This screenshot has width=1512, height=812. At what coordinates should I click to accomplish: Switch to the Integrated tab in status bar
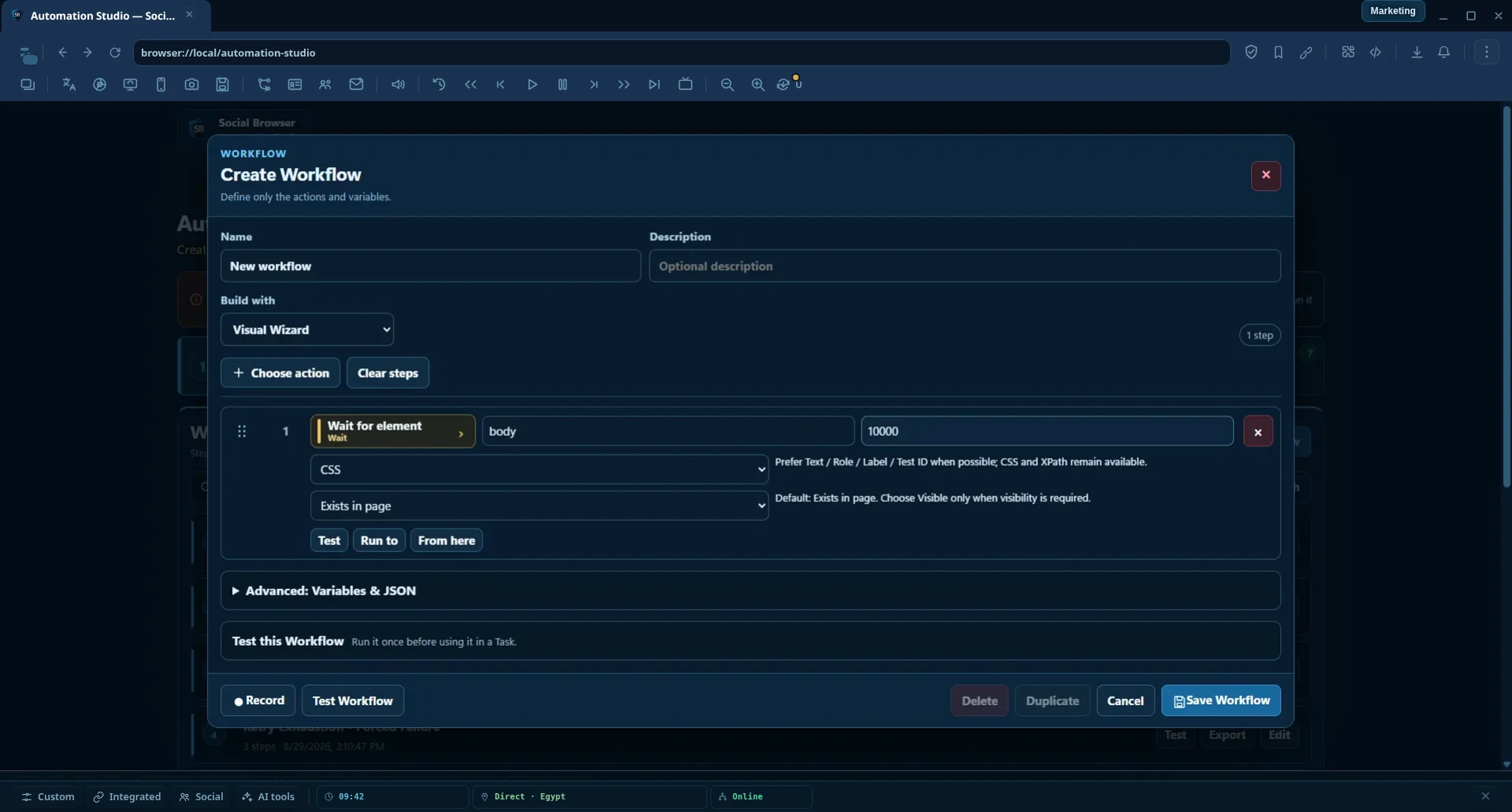127,796
